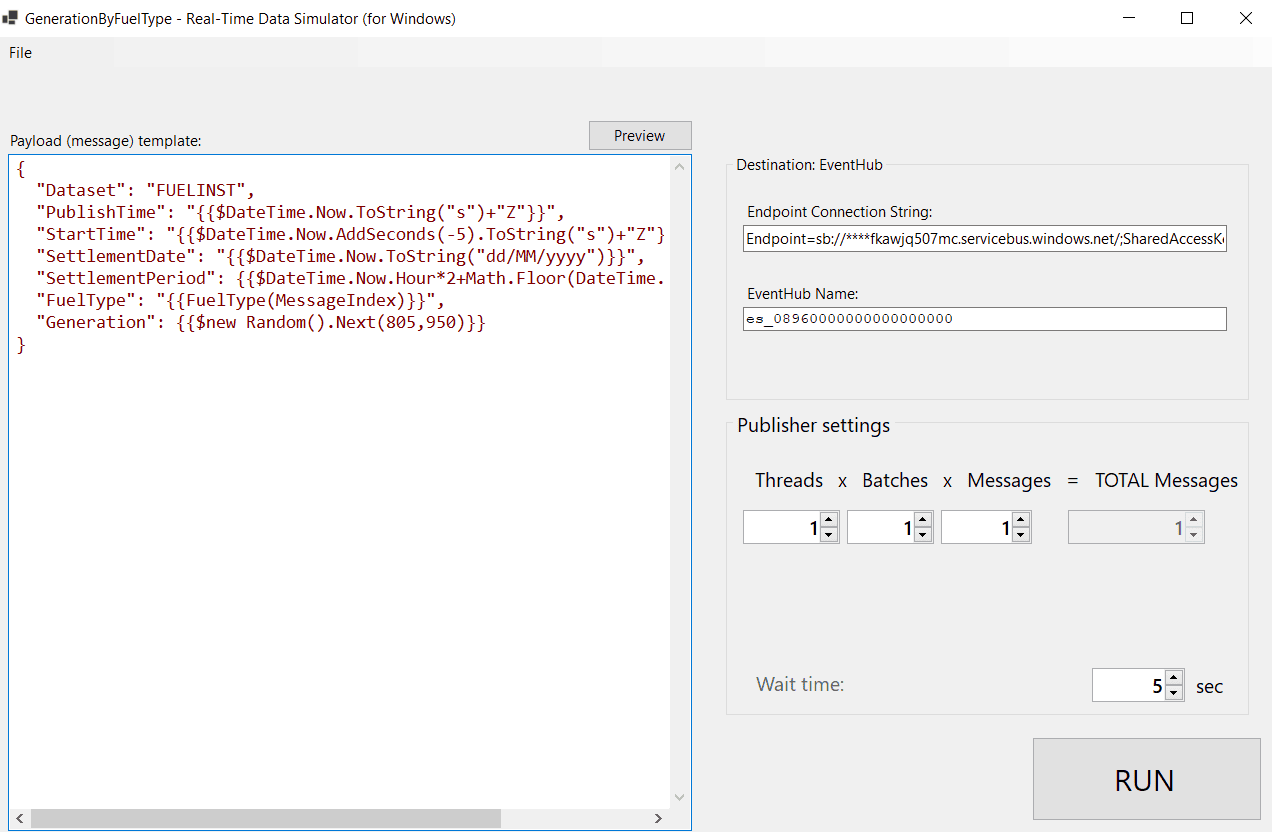Decrease Threads count with down arrow
This screenshot has width=1272, height=832.
pos(828,535)
